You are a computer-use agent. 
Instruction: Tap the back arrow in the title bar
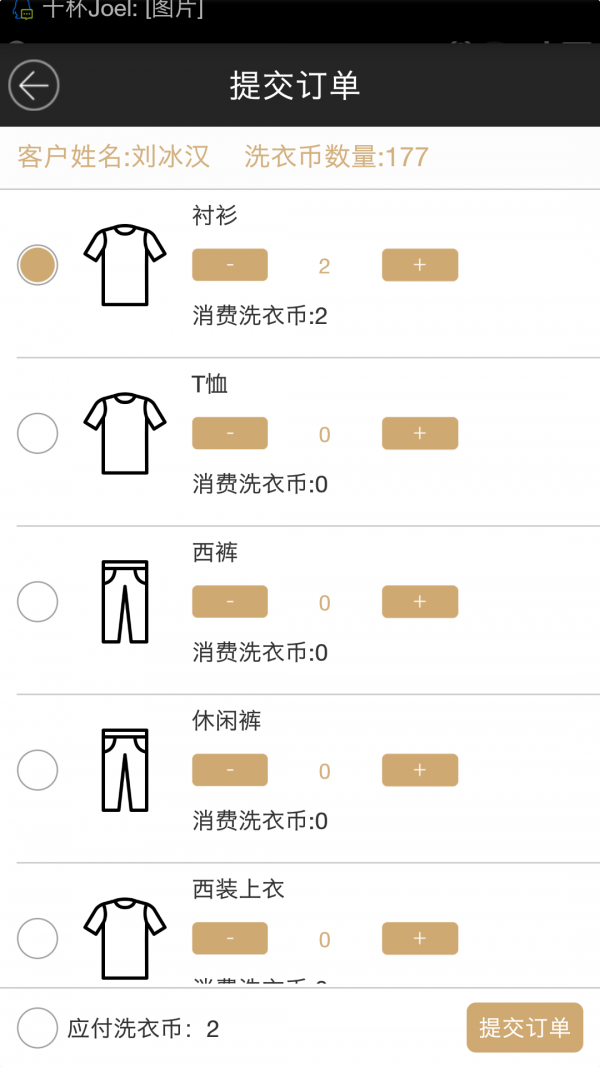click(x=33, y=84)
